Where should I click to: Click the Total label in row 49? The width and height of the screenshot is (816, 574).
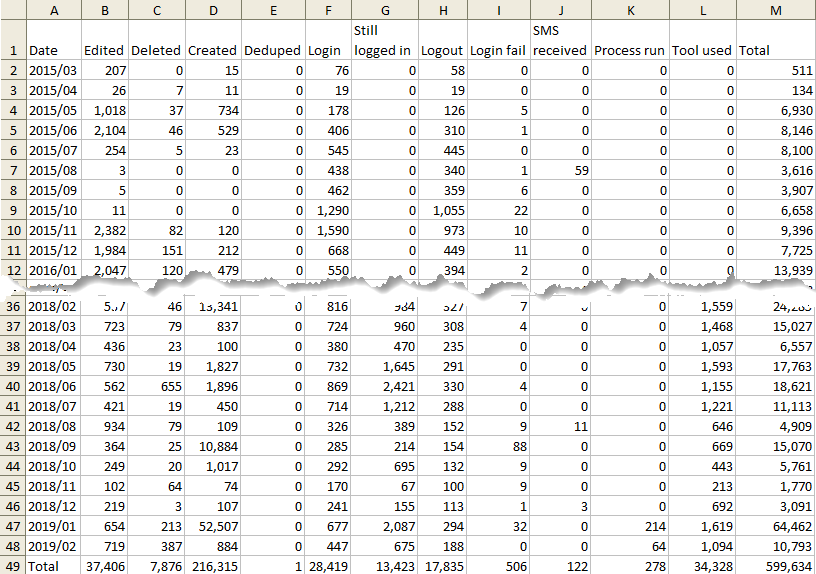[51, 565]
